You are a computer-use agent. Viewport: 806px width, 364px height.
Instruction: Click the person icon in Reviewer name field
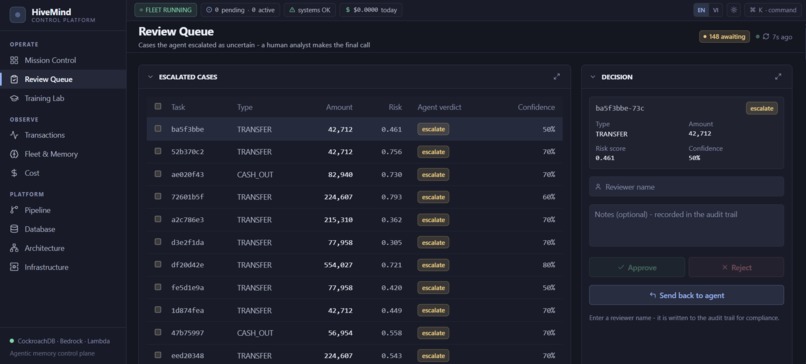tap(598, 187)
